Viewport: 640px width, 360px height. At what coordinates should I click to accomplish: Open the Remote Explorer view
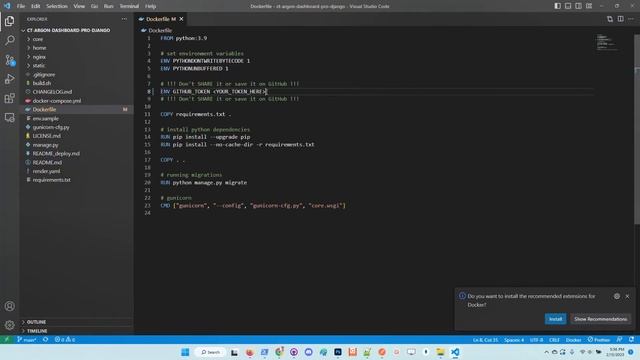[x=9, y=118]
